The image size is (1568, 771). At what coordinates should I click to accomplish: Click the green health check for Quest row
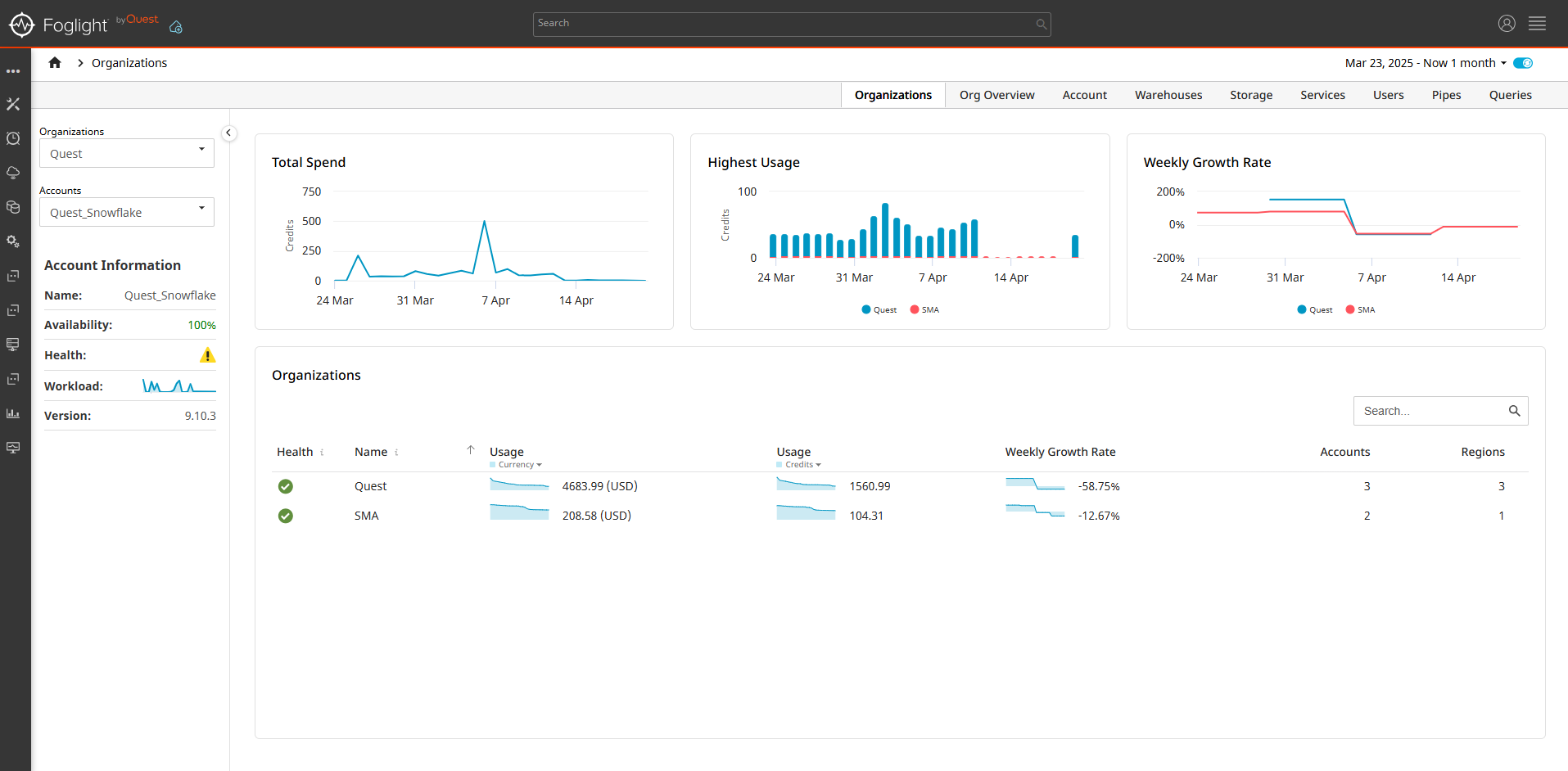pyautogui.click(x=285, y=486)
